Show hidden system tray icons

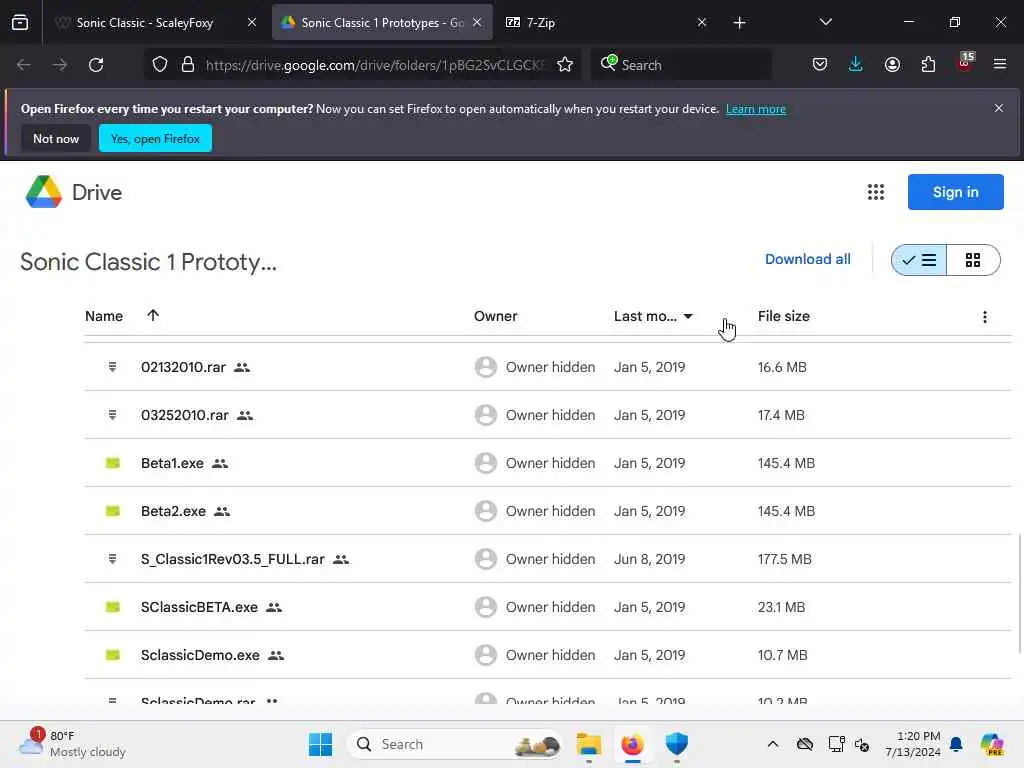(x=773, y=744)
